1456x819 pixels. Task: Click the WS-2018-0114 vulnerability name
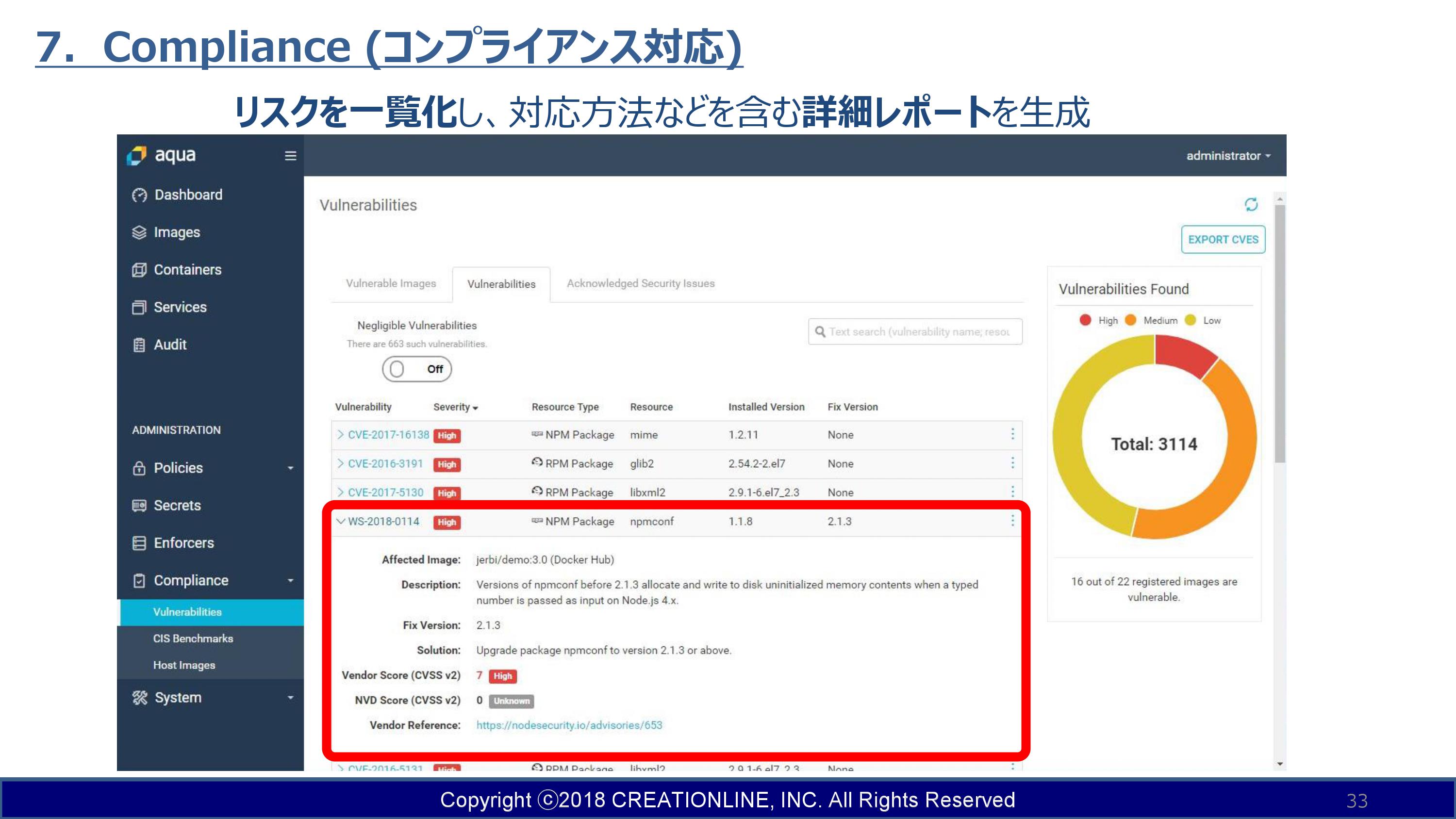(383, 521)
